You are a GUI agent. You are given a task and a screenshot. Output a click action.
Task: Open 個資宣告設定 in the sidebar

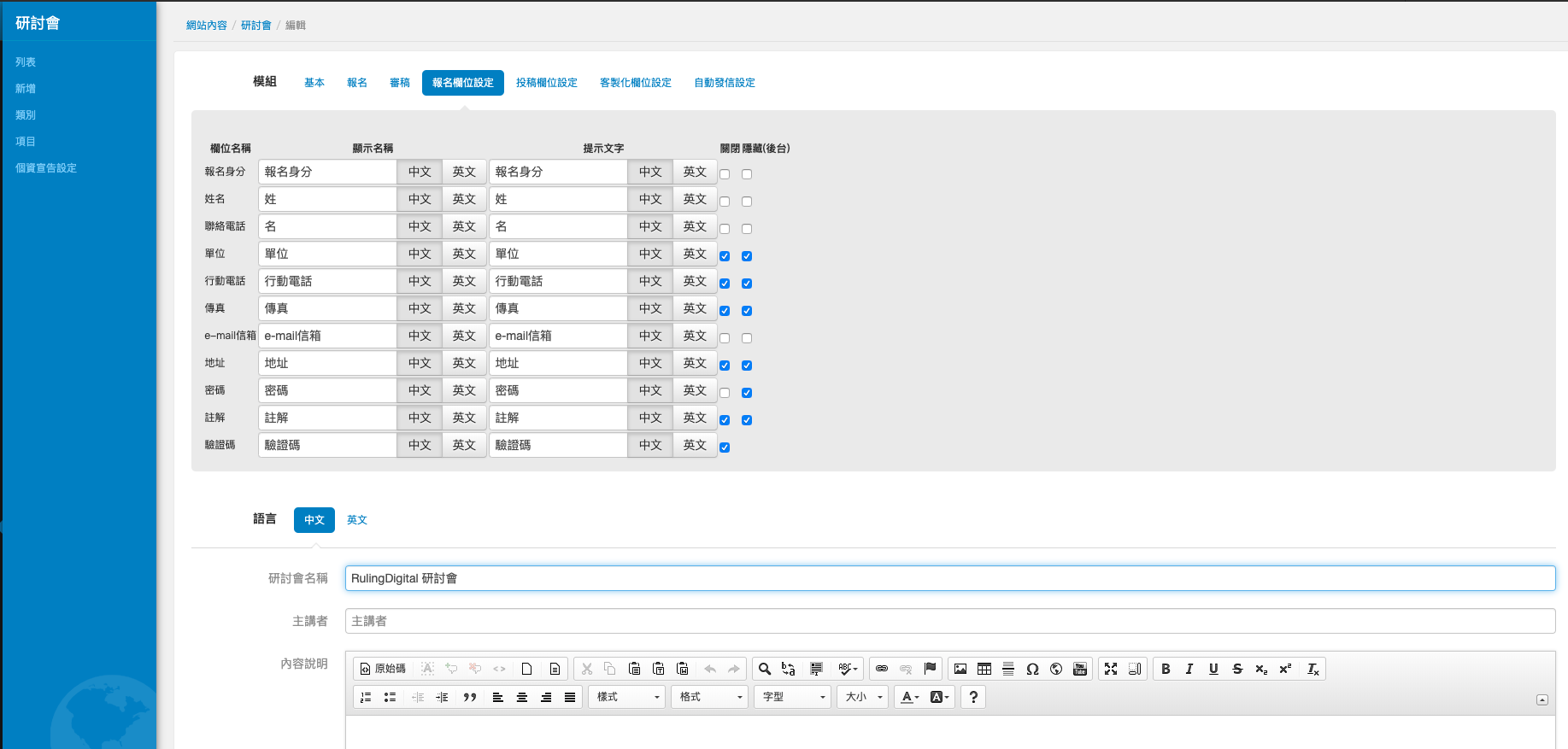(46, 168)
